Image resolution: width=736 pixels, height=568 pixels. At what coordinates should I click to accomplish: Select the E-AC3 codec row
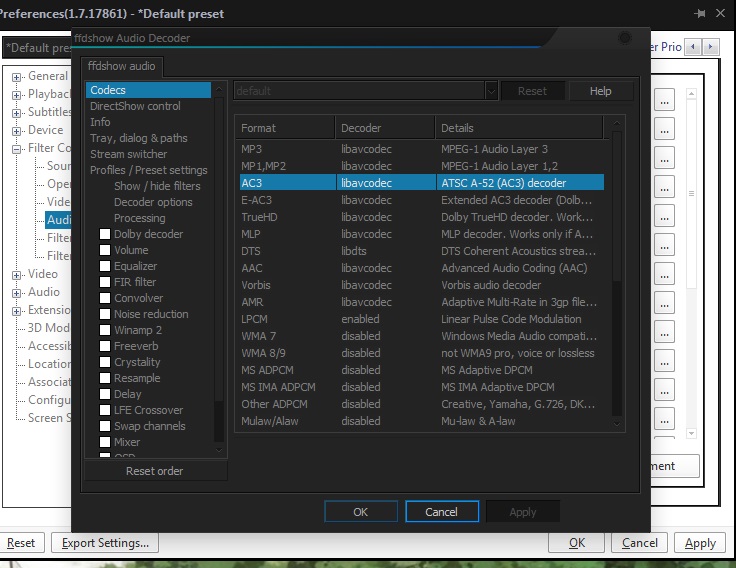click(x=422, y=200)
